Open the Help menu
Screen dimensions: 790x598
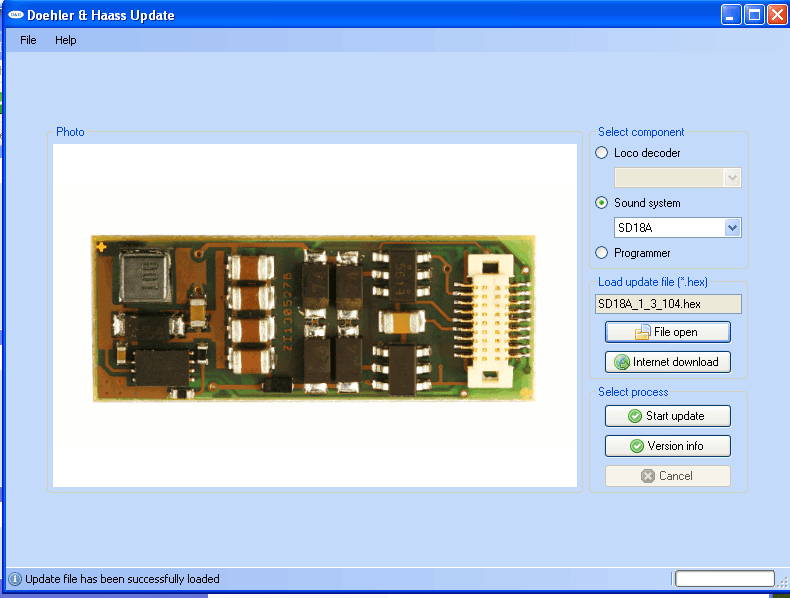65,40
